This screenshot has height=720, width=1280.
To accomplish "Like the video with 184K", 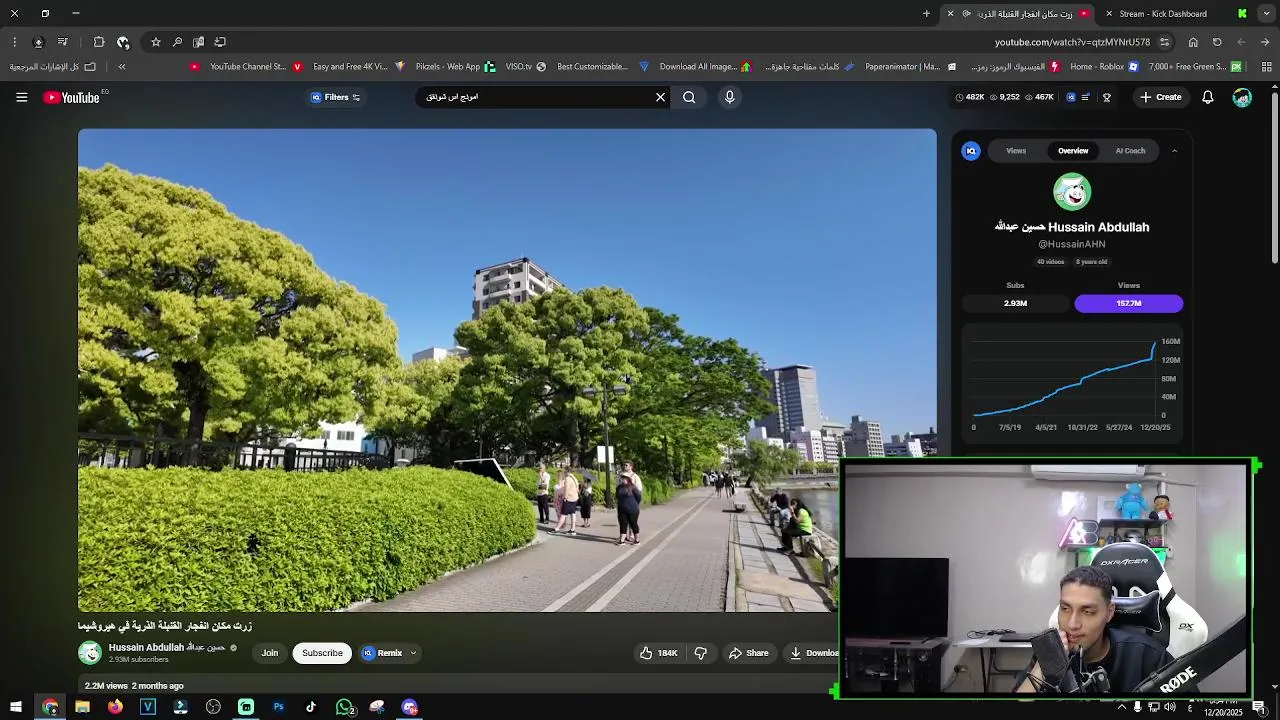I will click(x=659, y=653).
